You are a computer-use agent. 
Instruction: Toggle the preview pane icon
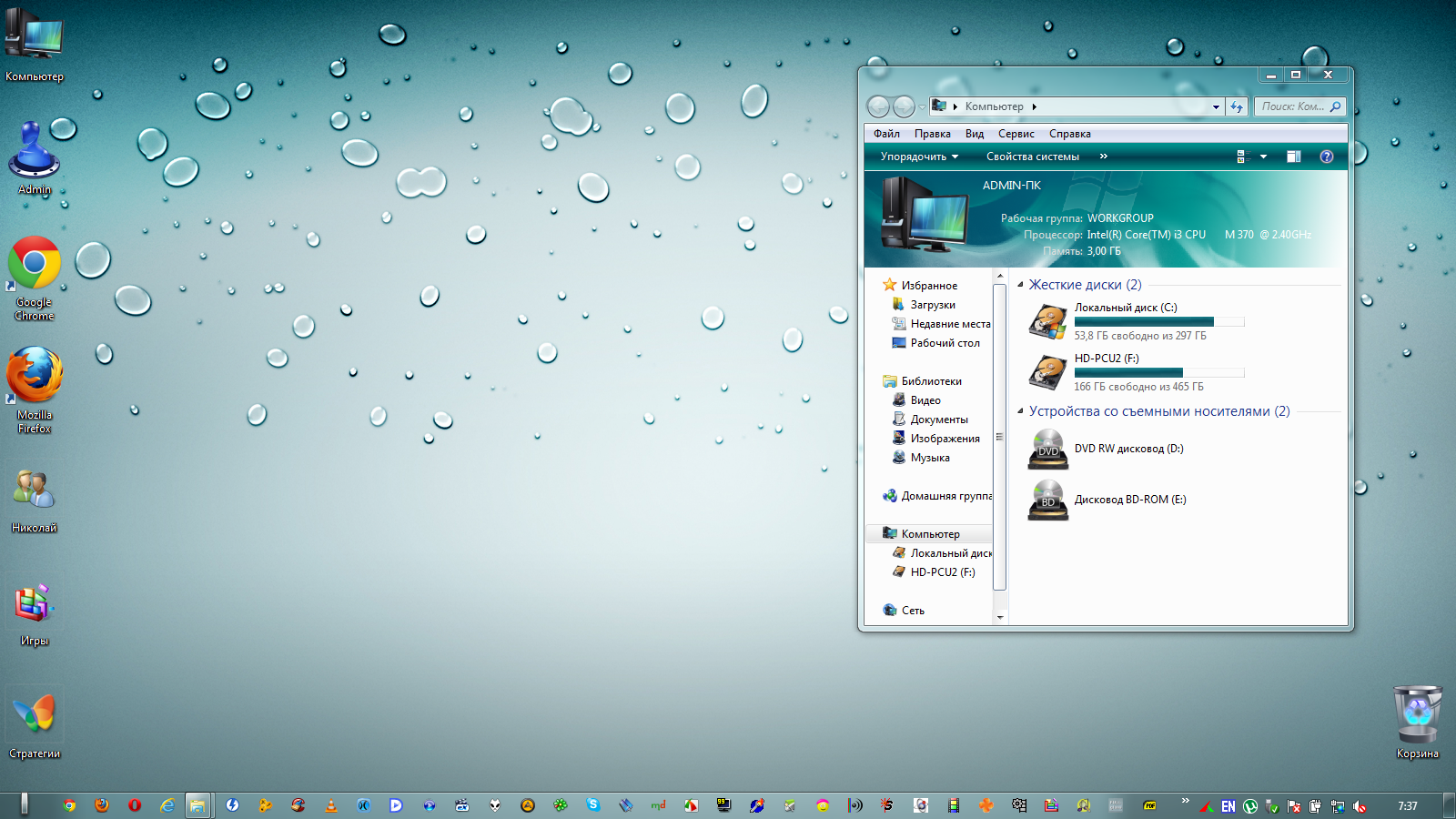(1293, 157)
